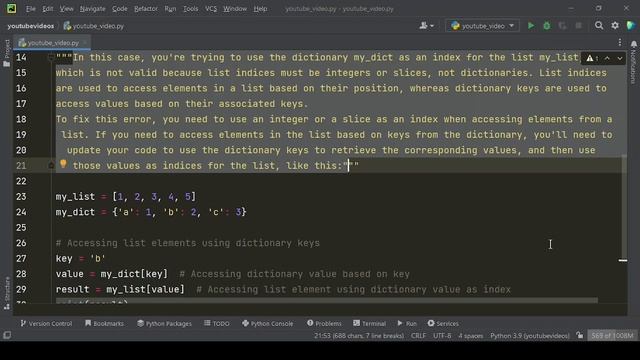Change the 4 spaces indent setting
The height and width of the screenshot is (360, 640).
(x=470, y=336)
